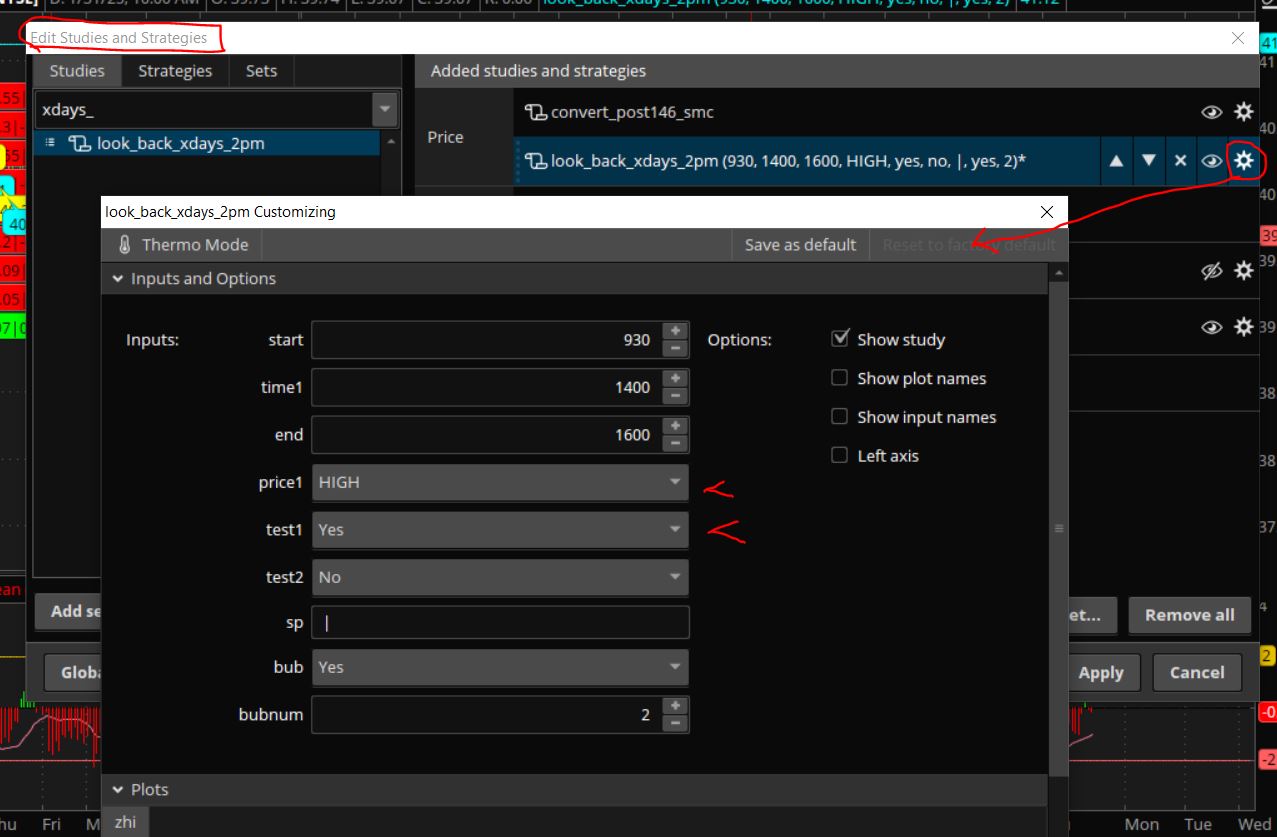The width and height of the screenshot is (1277, 837).
Task: Decrease time1 value with minus stepper
Action: coord(675,396)
